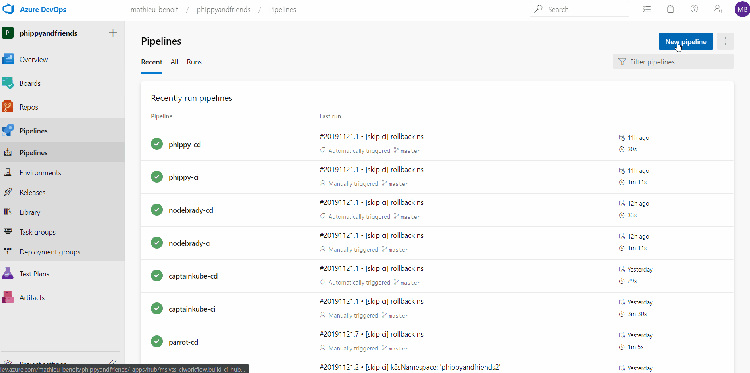The width and height of the screenshot is (750, 373).
Task: Open the last run of nodebrady-ci
Action: pyautogui.click(x=371, y=236)
